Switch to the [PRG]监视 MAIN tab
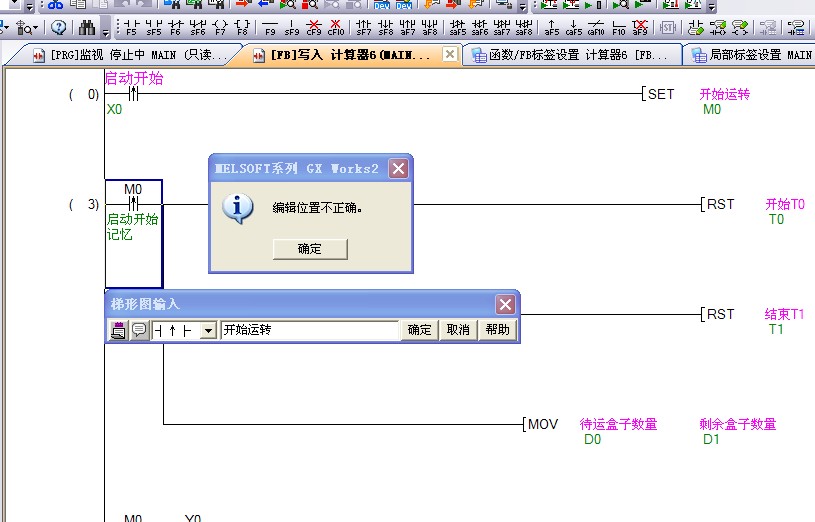 130,55
